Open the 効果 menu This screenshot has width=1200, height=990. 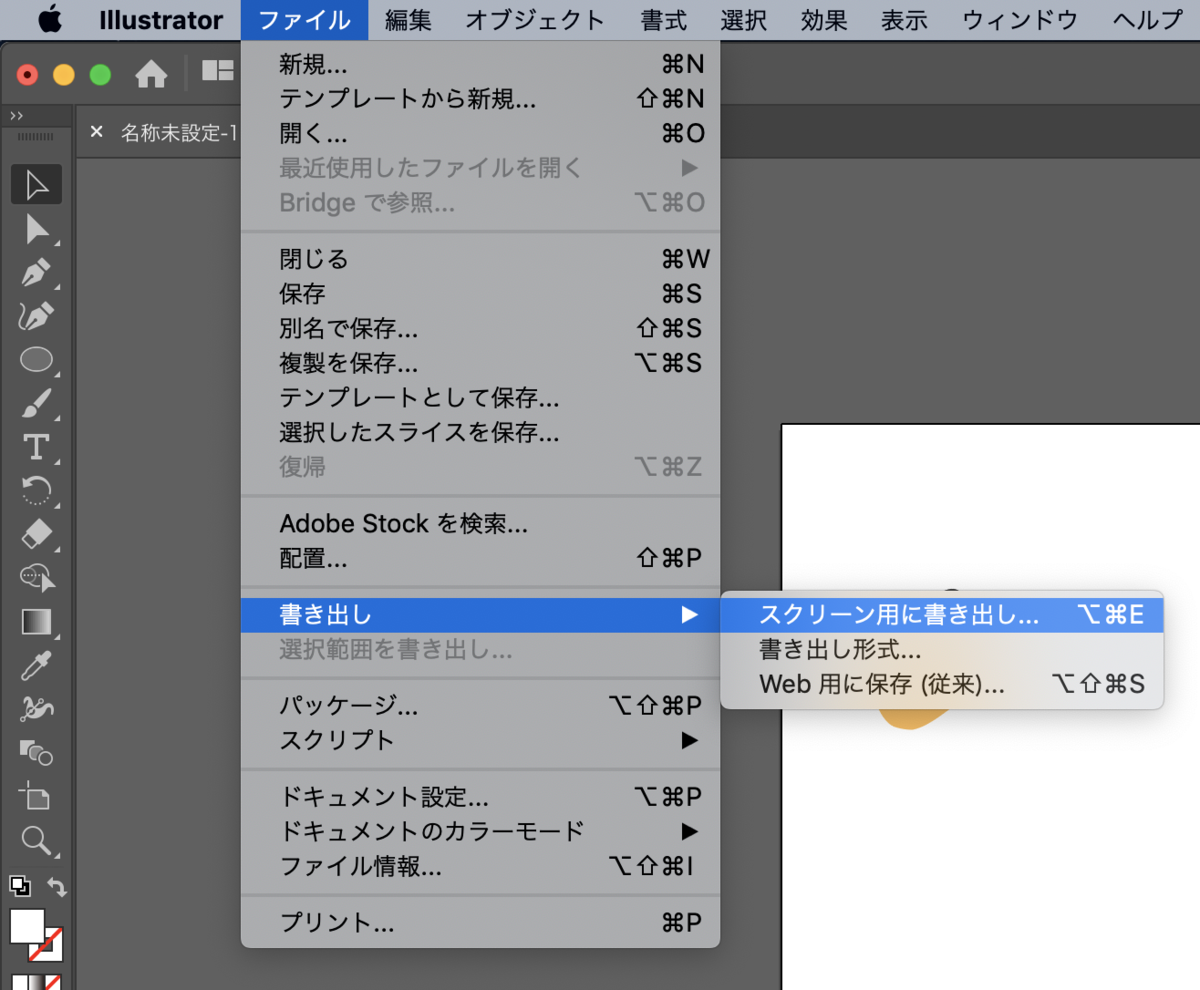pos(824,20)
